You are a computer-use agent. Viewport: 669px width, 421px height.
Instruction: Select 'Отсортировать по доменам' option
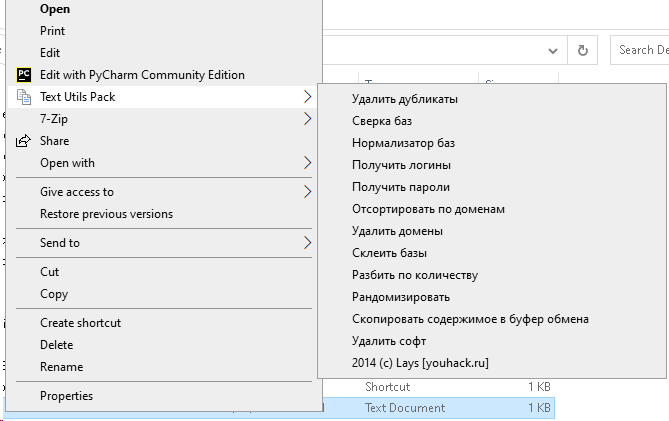428,209
